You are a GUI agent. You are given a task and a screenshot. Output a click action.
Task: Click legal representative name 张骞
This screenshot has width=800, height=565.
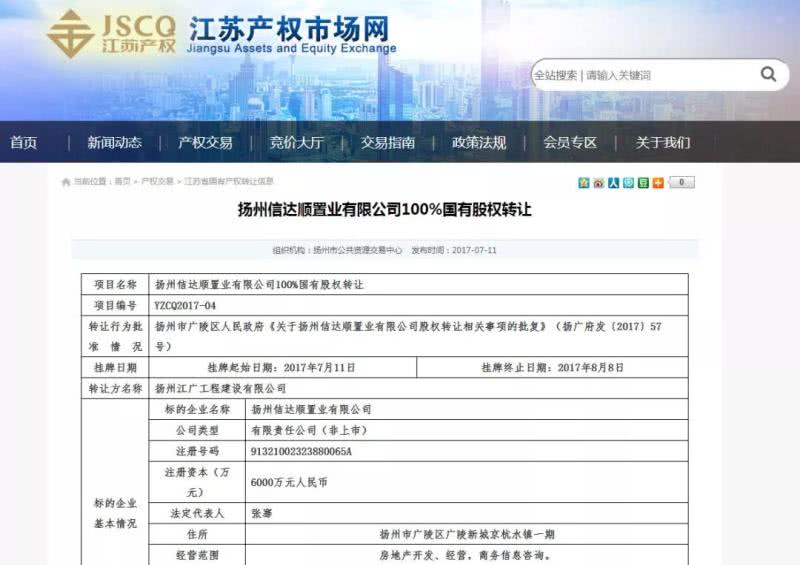click(x=261, y=513)
